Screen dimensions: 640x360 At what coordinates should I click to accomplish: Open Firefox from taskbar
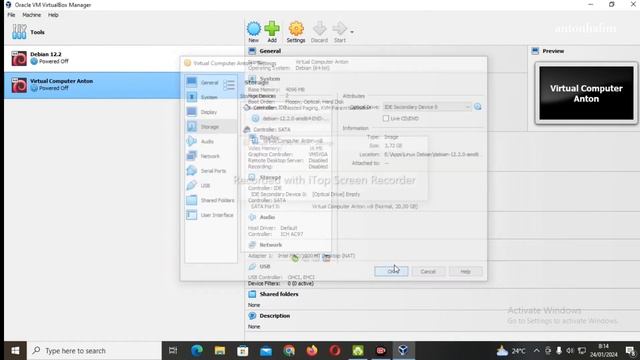[312, 351]
